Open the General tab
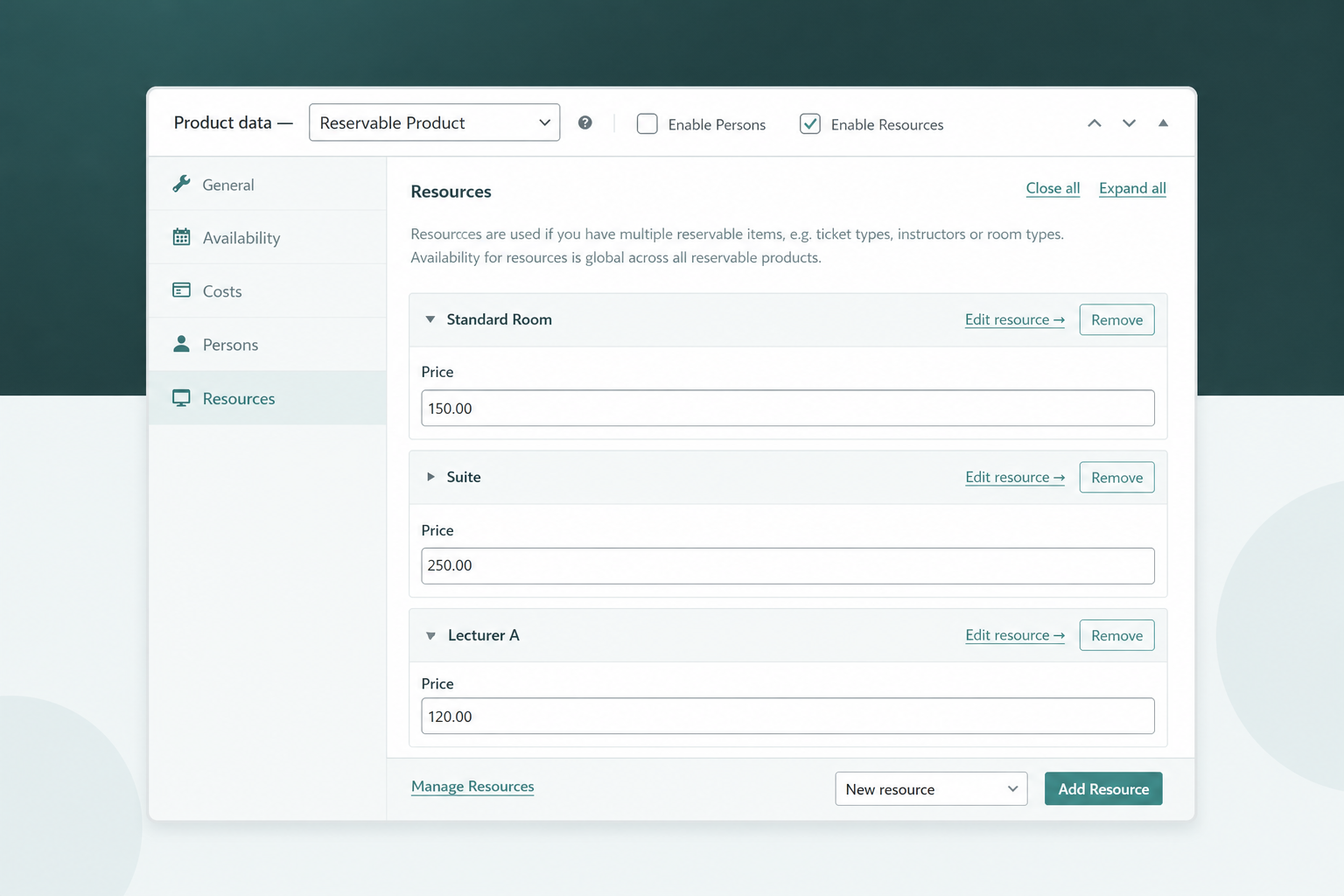The height and width of the screenshot is (896, 1344). 268,185
